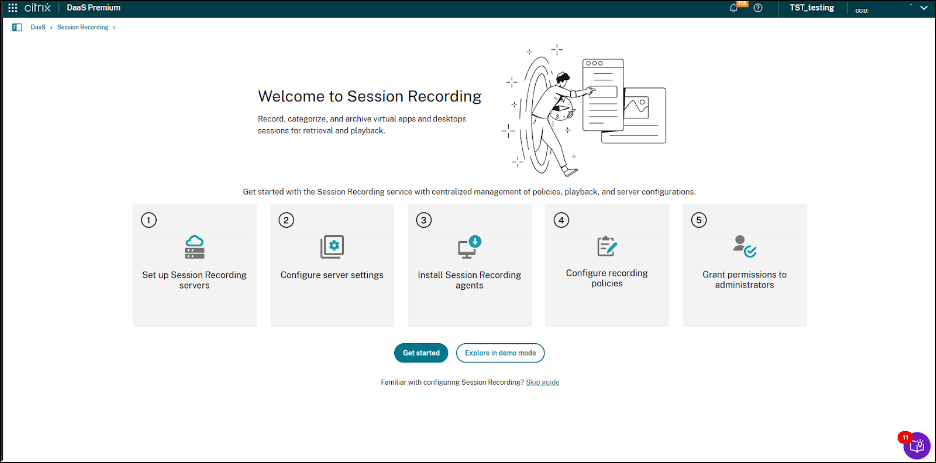936x463 pixels.
Task: Click the Install agents monitor download icon
Action: [469, 247]
